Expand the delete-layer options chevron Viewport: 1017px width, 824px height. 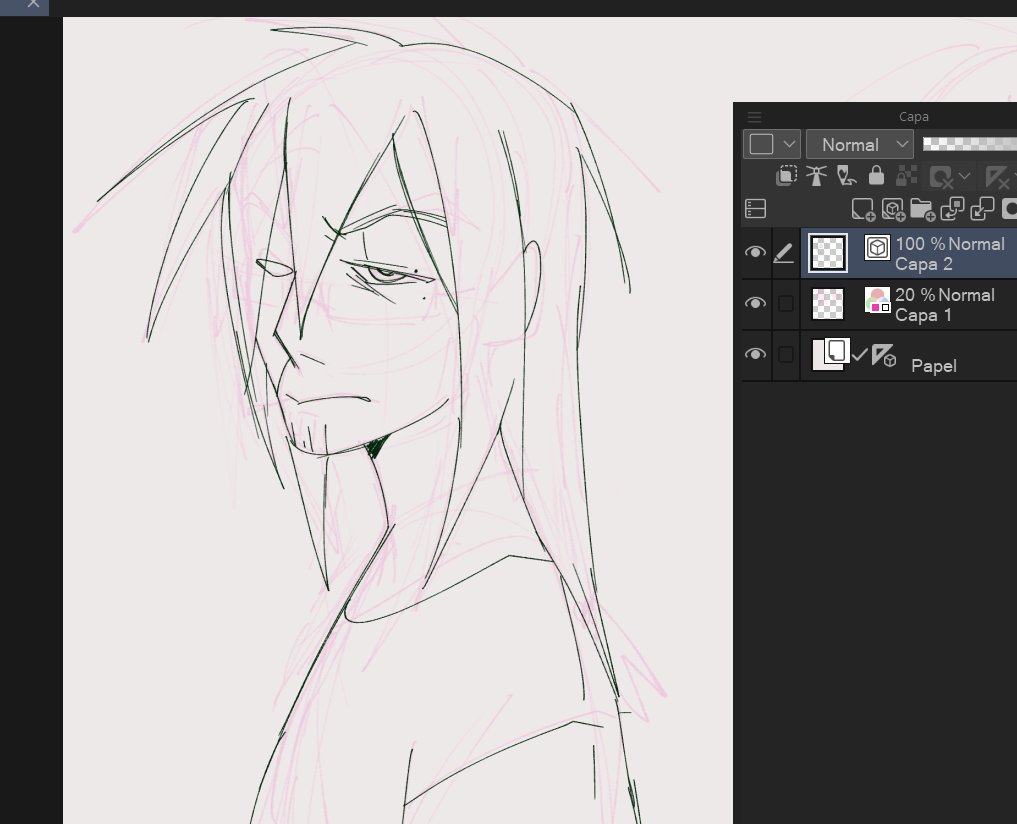964,176
